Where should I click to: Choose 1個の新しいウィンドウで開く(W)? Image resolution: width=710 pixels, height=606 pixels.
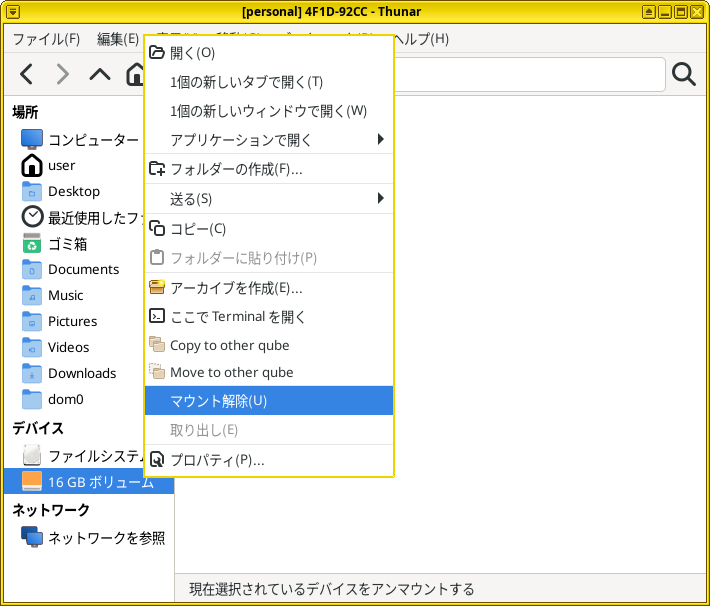point(269,111)
